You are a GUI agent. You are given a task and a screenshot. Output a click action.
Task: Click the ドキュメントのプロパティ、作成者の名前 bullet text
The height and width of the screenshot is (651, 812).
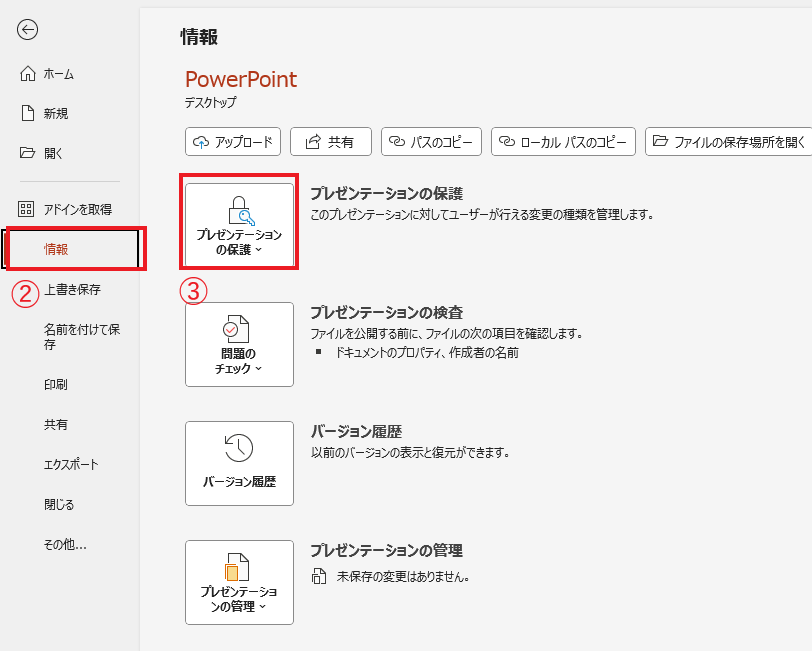pyautogui.click(x=427, y=353)
